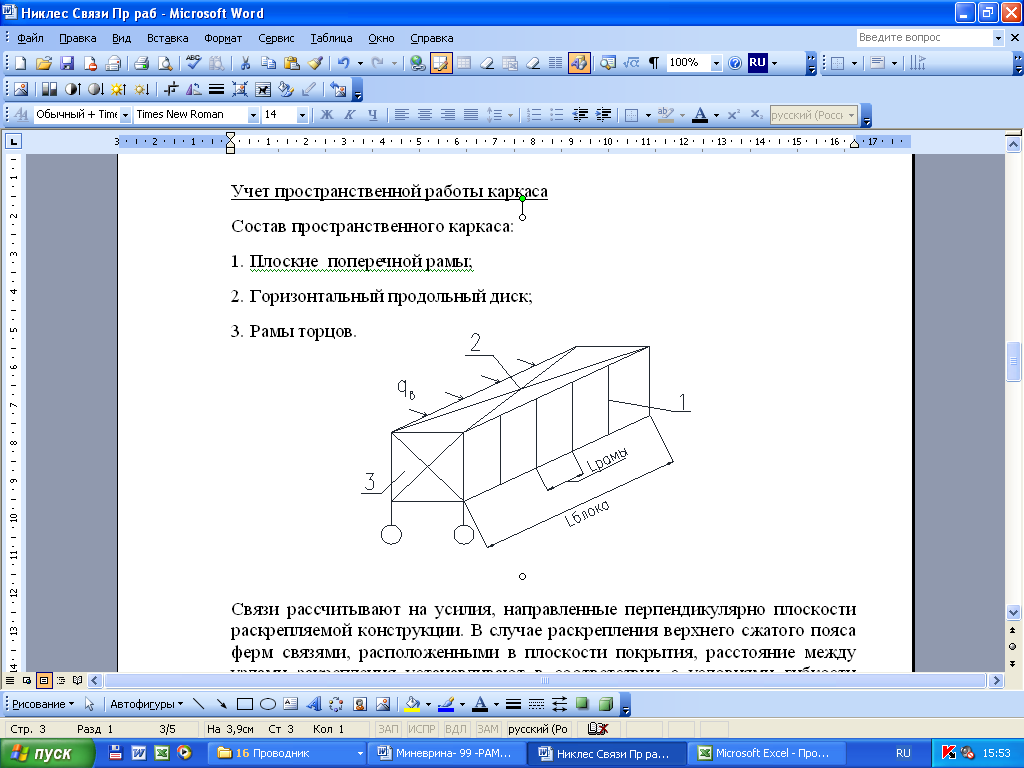The height and width of the screenshot is (768, 1024).
Task: Rotate the picture left
Action: click(x=194, y=89)
